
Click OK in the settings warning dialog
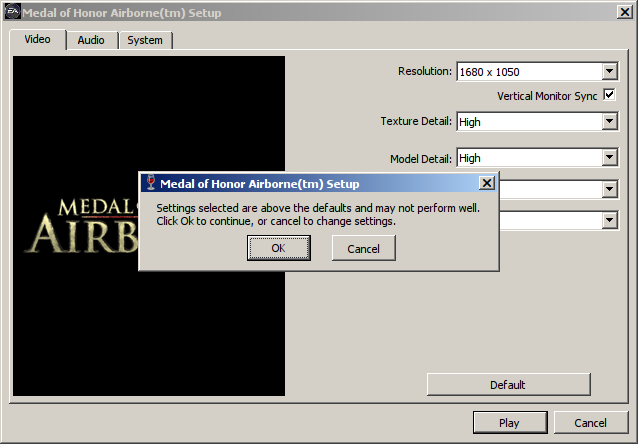[279, 248]
